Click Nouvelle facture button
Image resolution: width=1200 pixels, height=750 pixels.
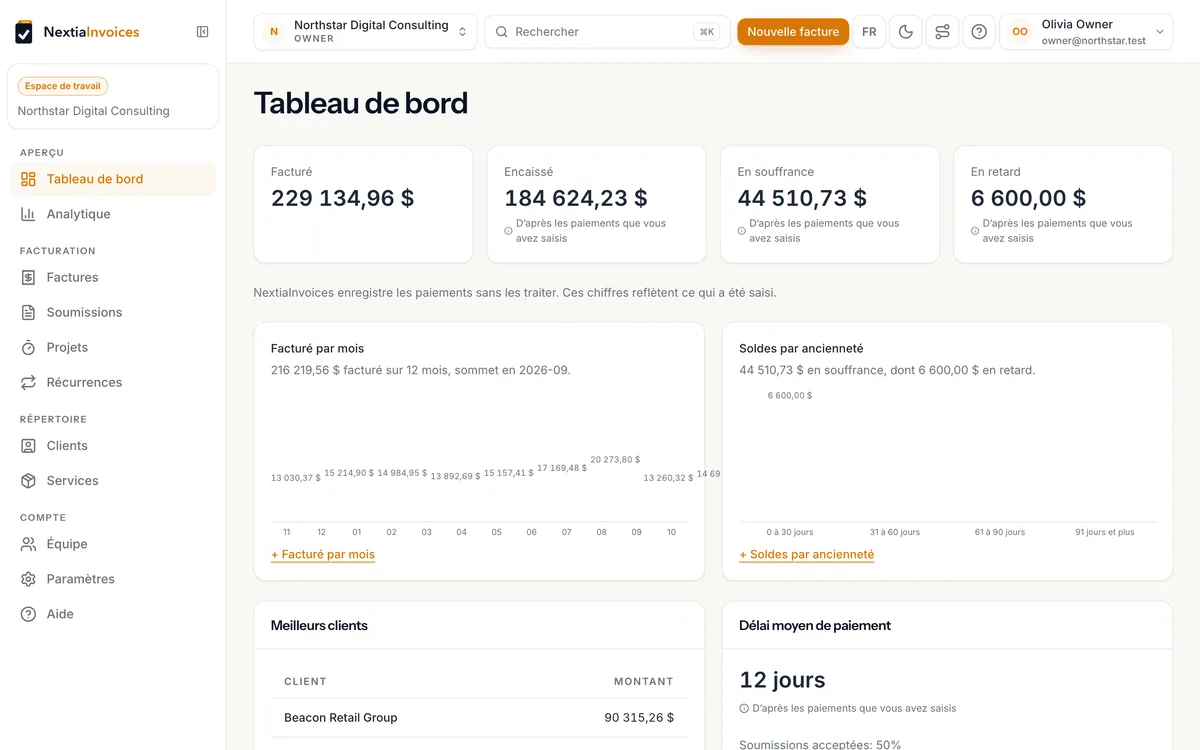click(793, 32)
